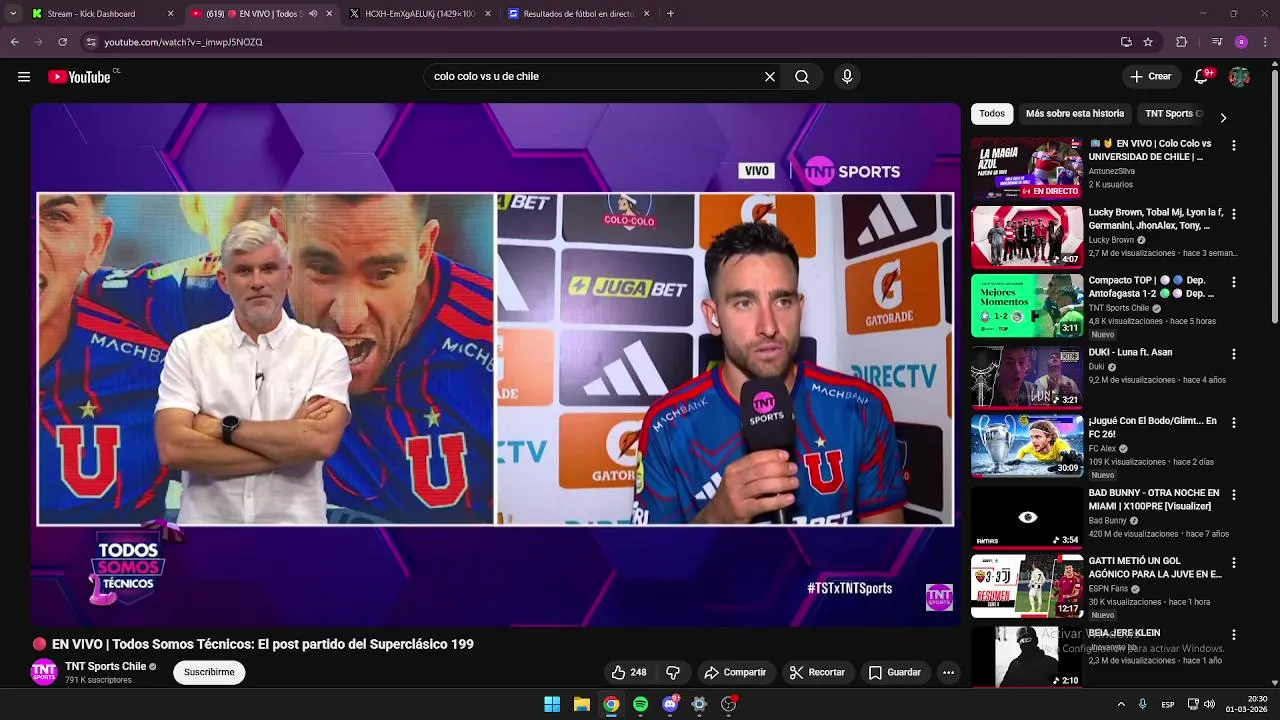Show more filter chips with right arrow
The width and height of the screenshot is (1280, 720).
click(x=1222, y=117)
